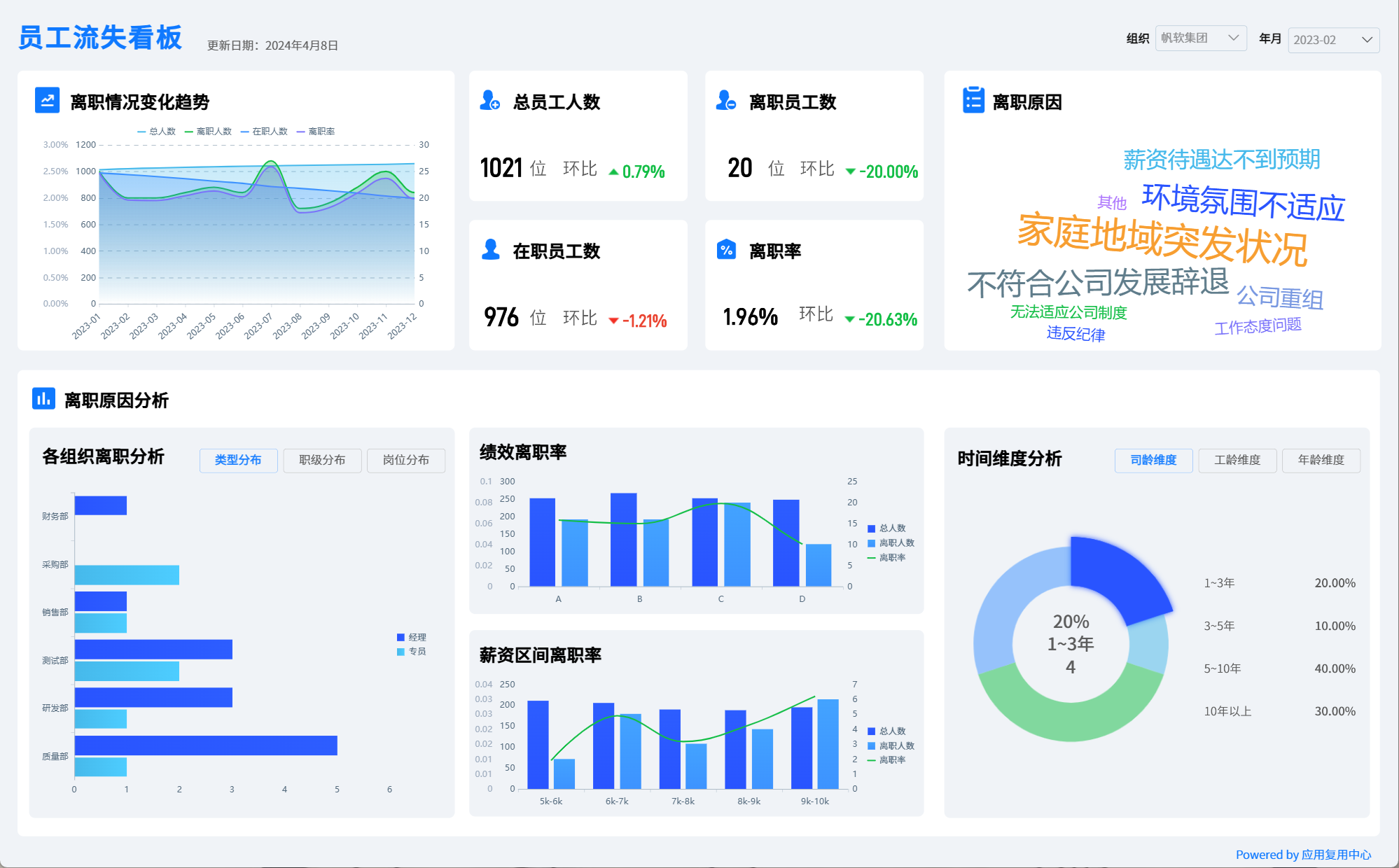Click the bar chart icon beside 离职原因分析

43,399
